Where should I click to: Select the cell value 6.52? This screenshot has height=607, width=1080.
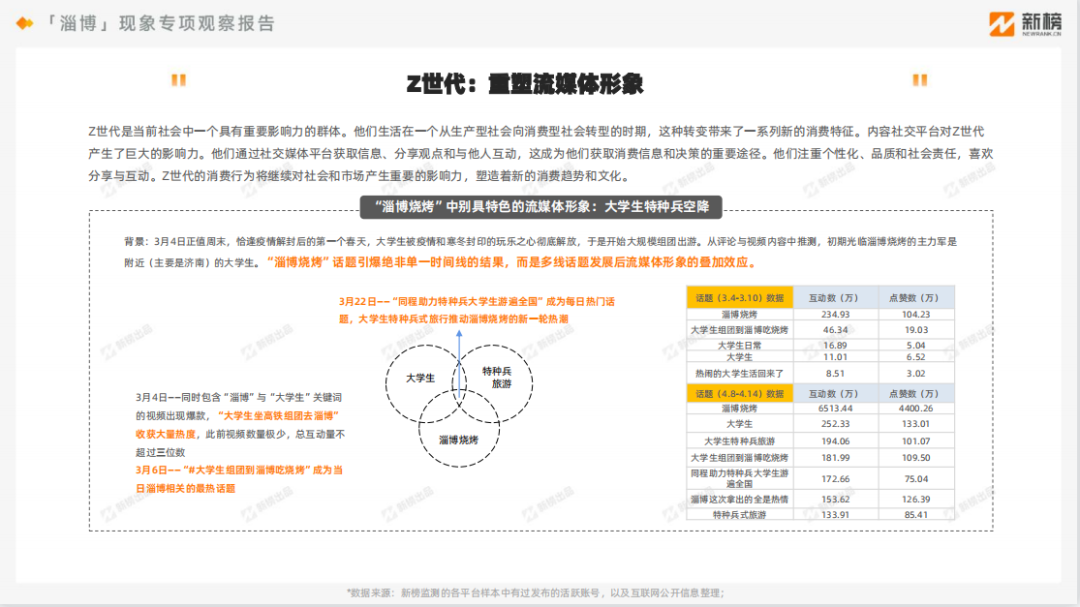tap(916, 357)
